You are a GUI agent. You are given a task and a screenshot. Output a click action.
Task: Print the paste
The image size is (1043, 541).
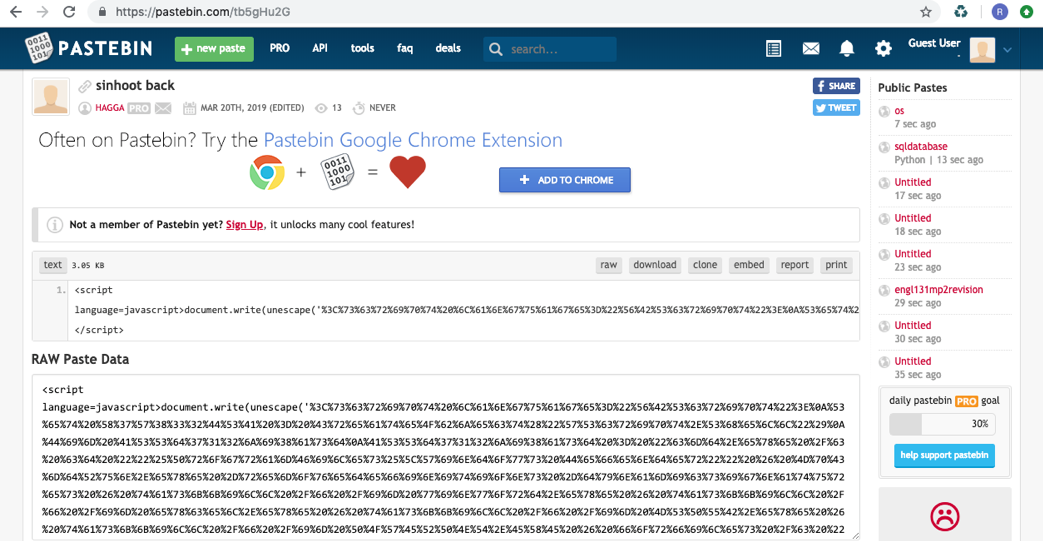coord(836,265)
